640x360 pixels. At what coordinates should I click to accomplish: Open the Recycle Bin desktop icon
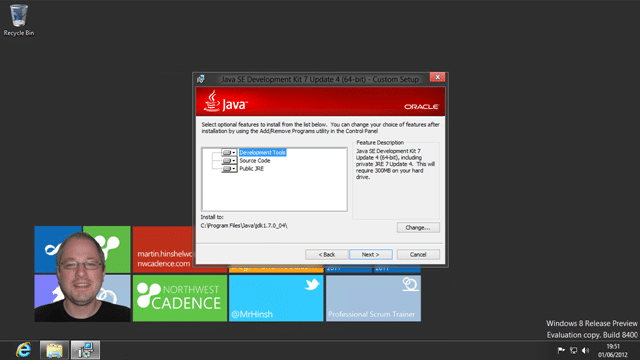(19, 20)
